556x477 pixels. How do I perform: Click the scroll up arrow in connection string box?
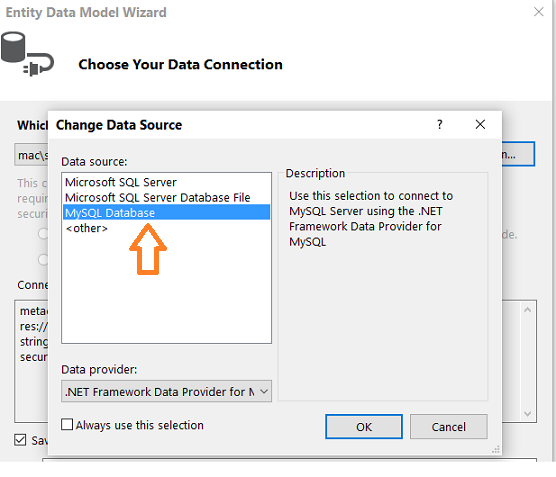click(528, 310)
